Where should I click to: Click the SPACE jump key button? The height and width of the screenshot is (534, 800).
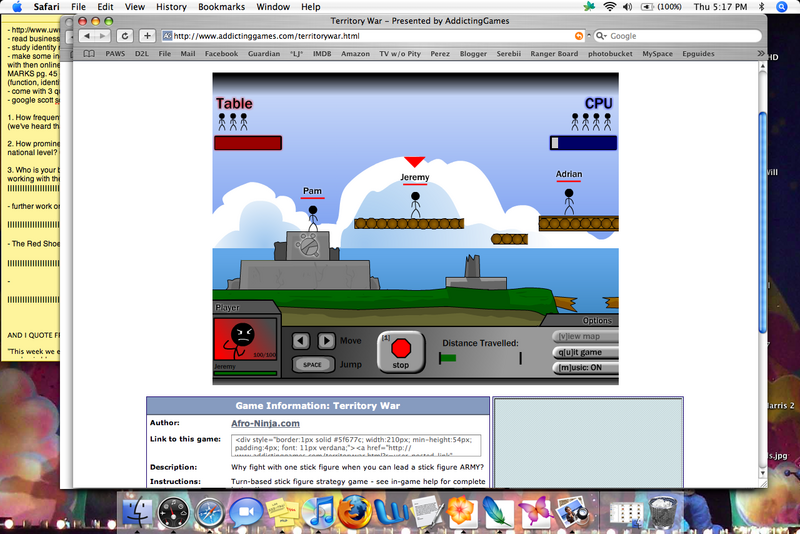pyautogui.click(x=313, y=365)
